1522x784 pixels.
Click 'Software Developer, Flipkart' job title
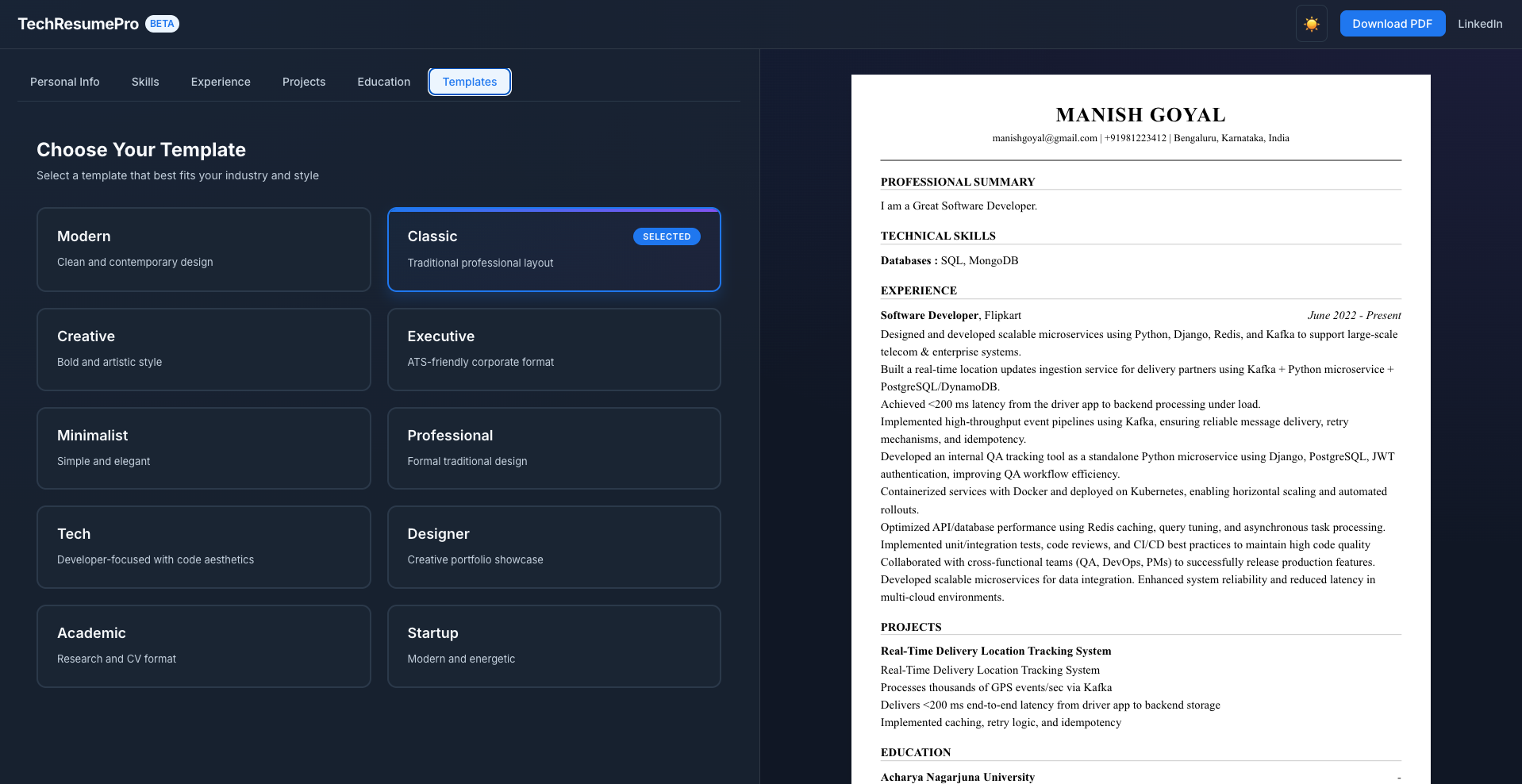coord(951,315)
